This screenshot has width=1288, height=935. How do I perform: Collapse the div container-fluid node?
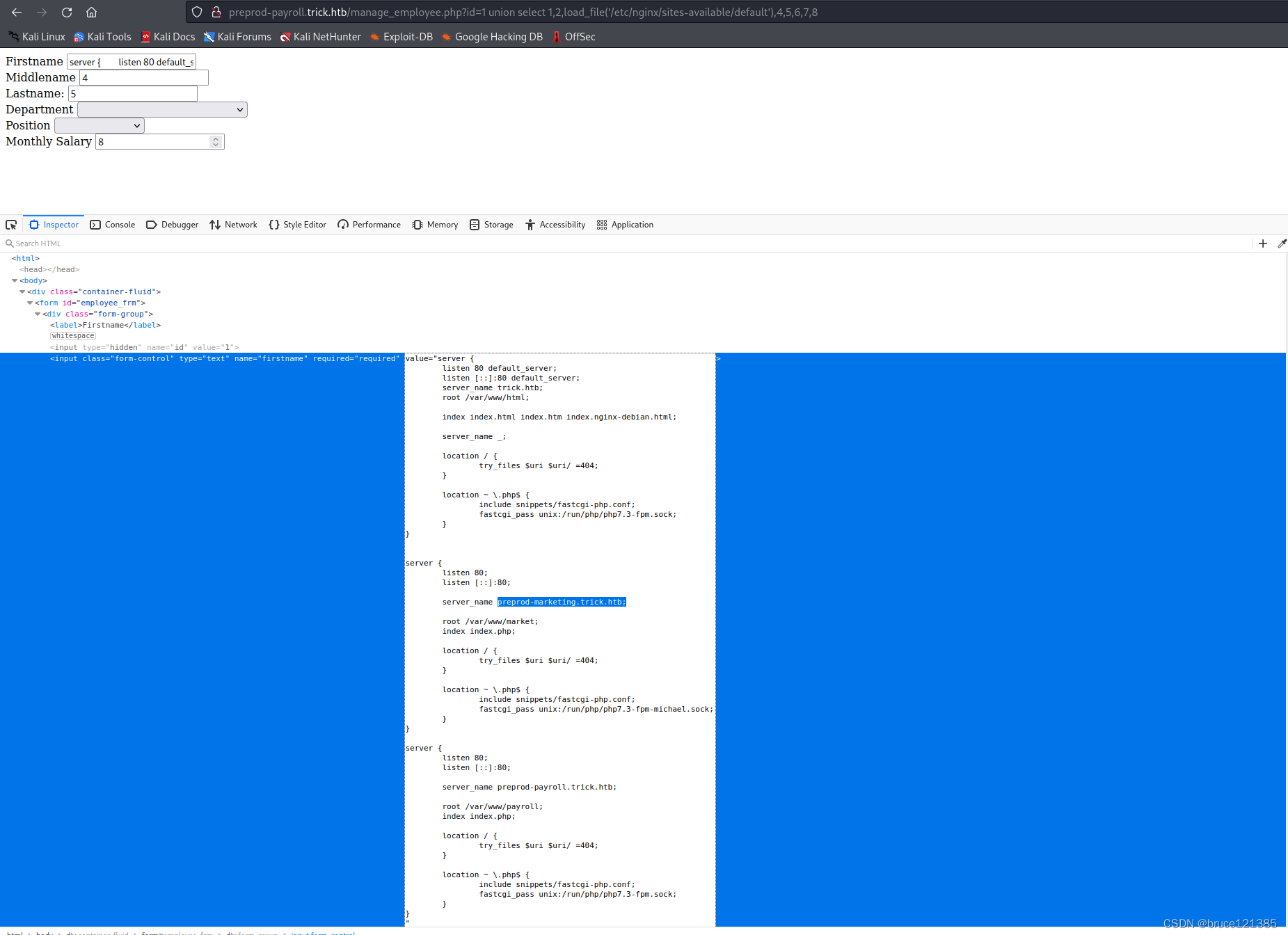click(22, 292)
